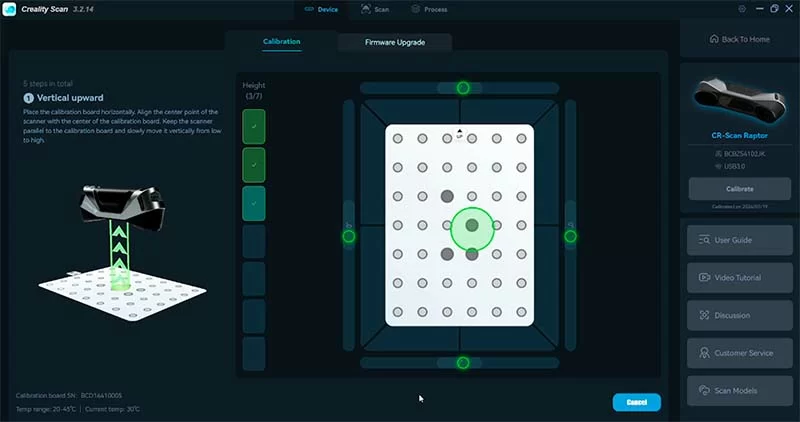The image size is (800, 422).
Task: Go to the Scan section label
Action: click(x=382, y=9)
